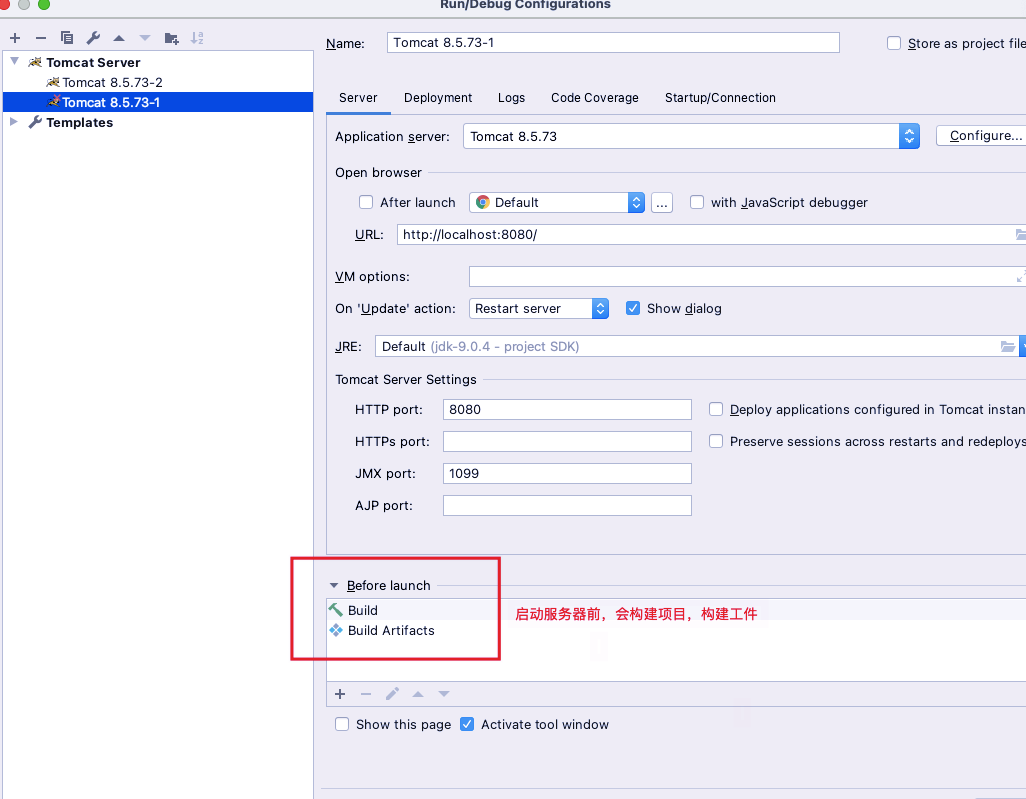Image resolution: width=1026 pixels, height=799 pixels.
Task: Click the Name input field
Action: tap(613, 43)
